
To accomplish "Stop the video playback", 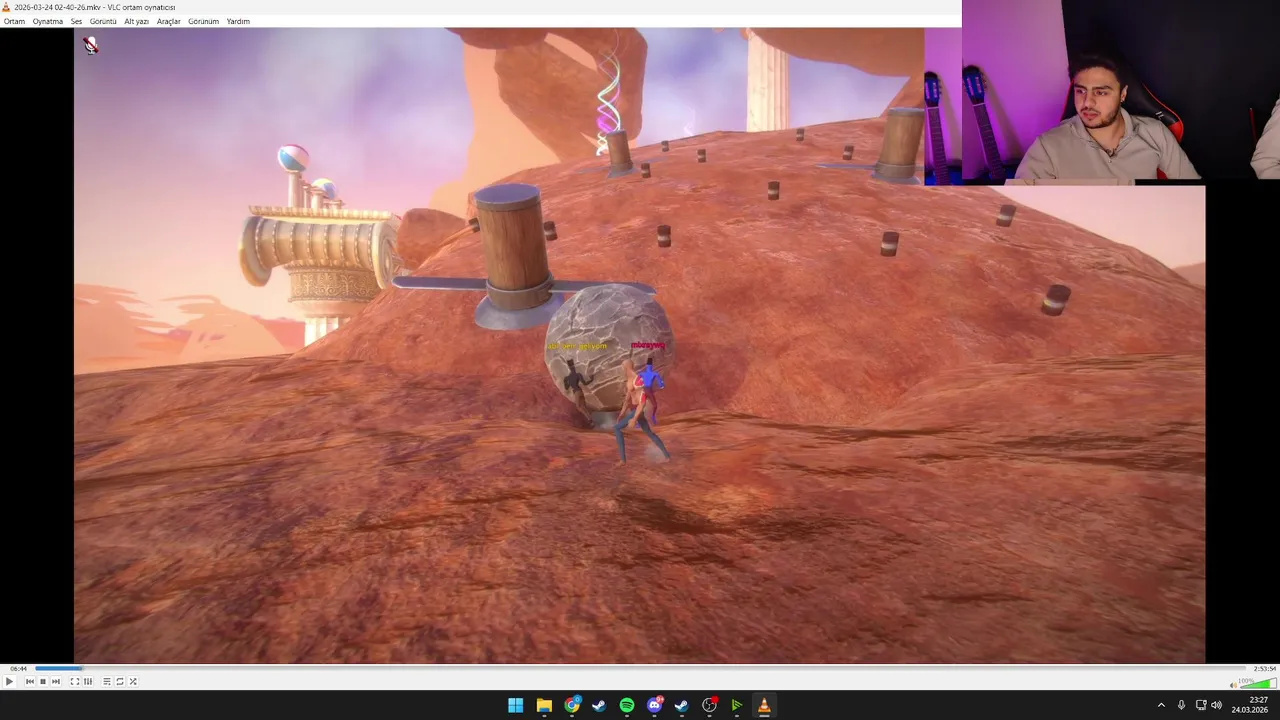I will [42, 681].
